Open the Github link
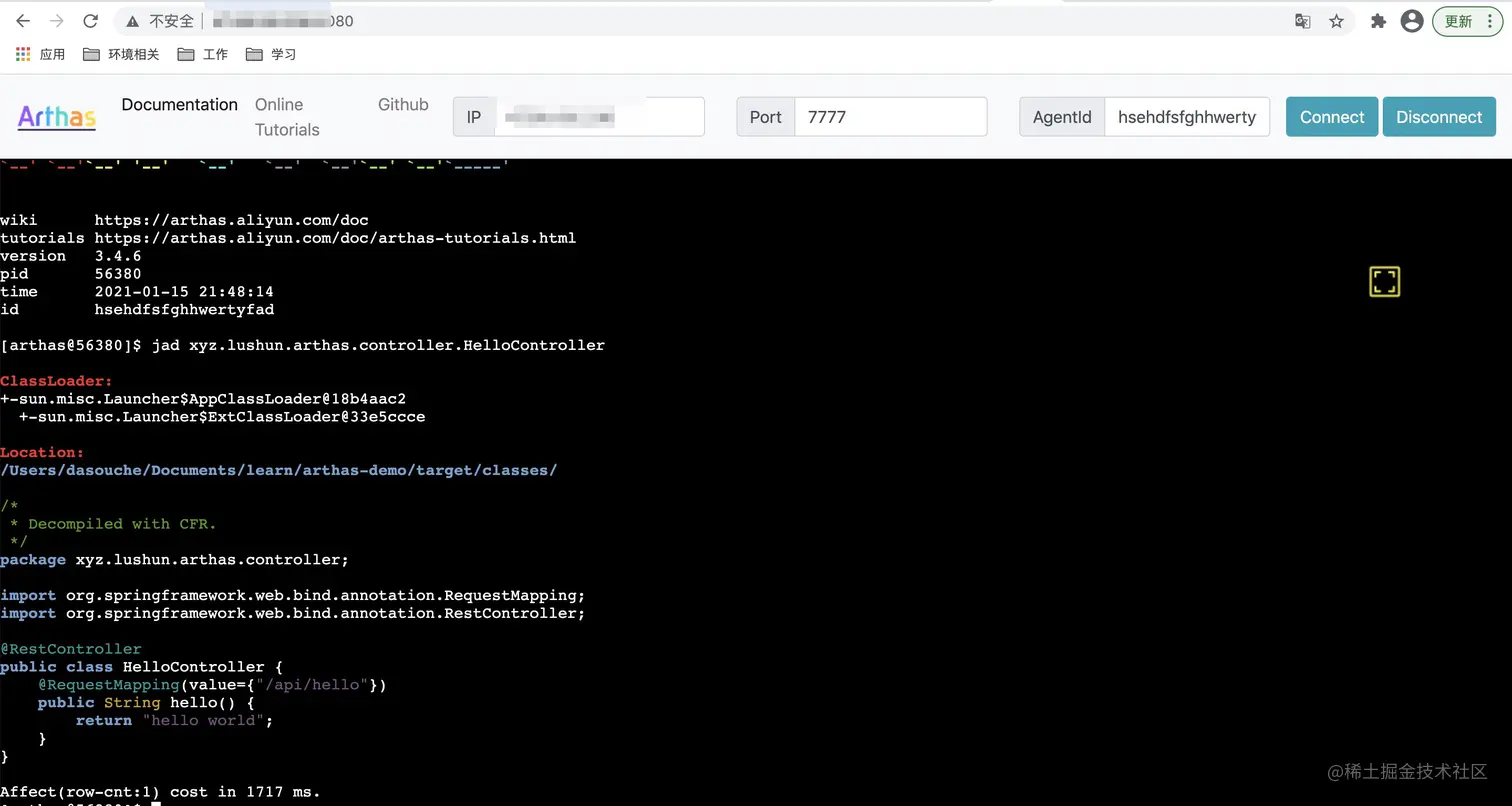Screen dimensions: 1512x806 coord(403,104)
